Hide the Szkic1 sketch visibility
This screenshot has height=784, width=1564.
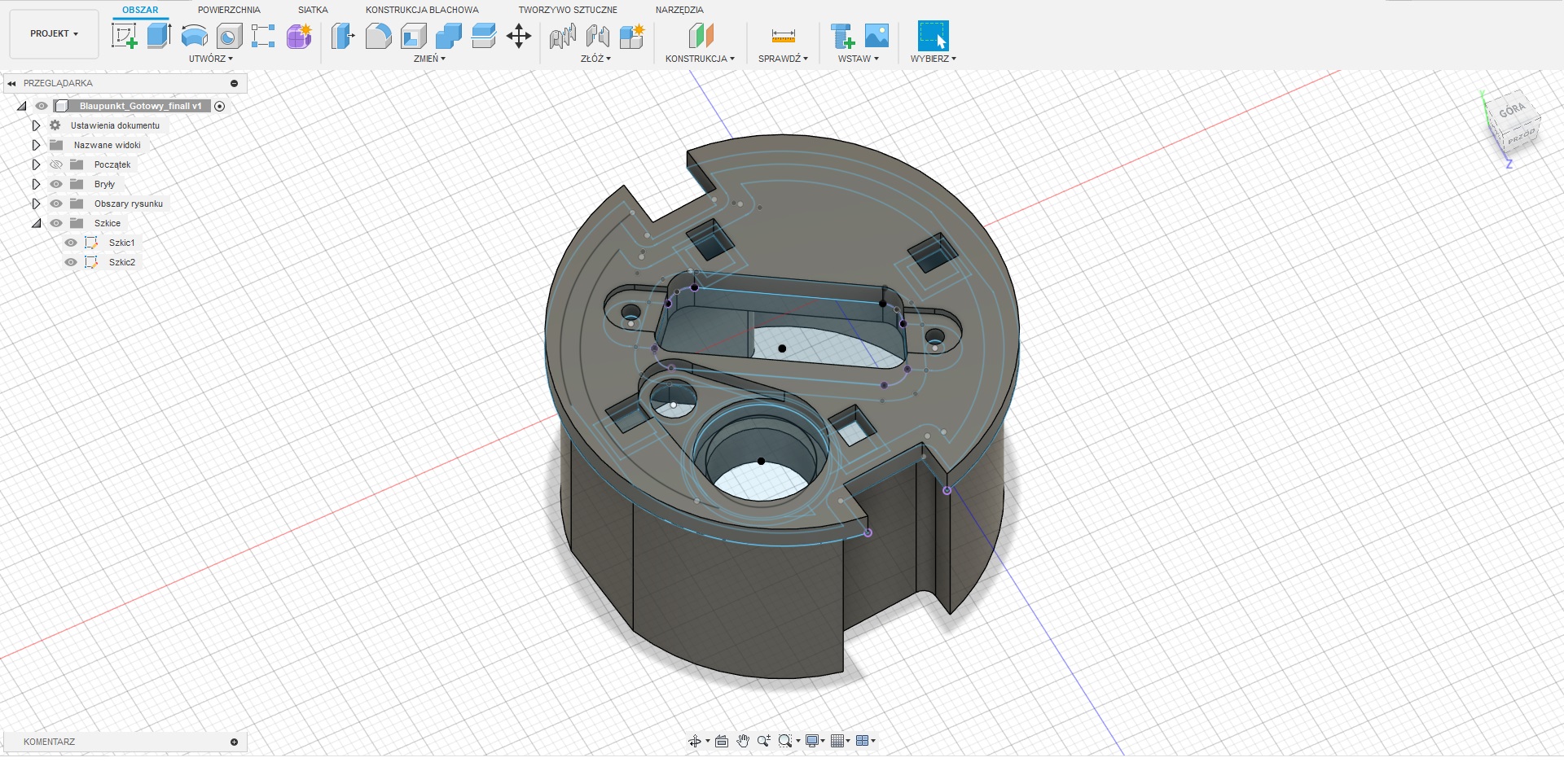click(x=71, y=243)
